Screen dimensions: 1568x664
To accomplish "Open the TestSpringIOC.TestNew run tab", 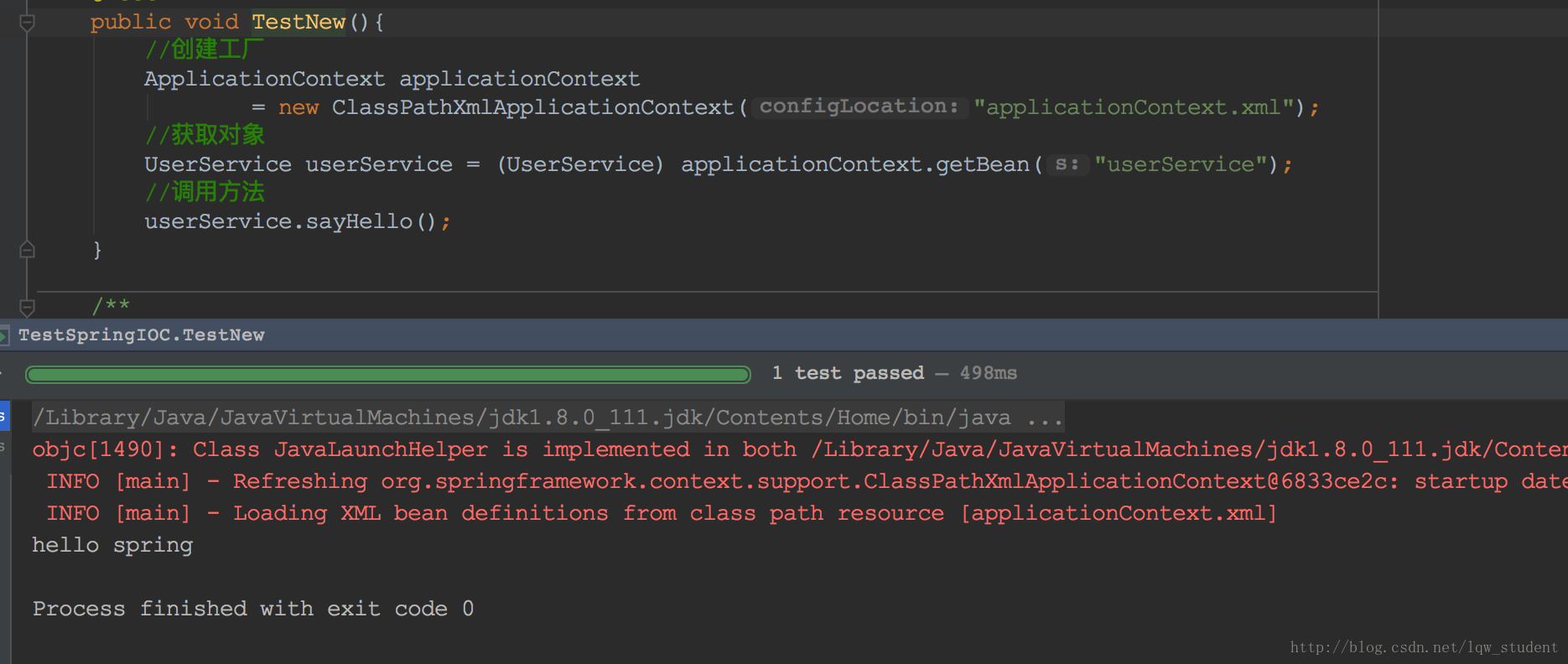I will click(x=141, y=335).
